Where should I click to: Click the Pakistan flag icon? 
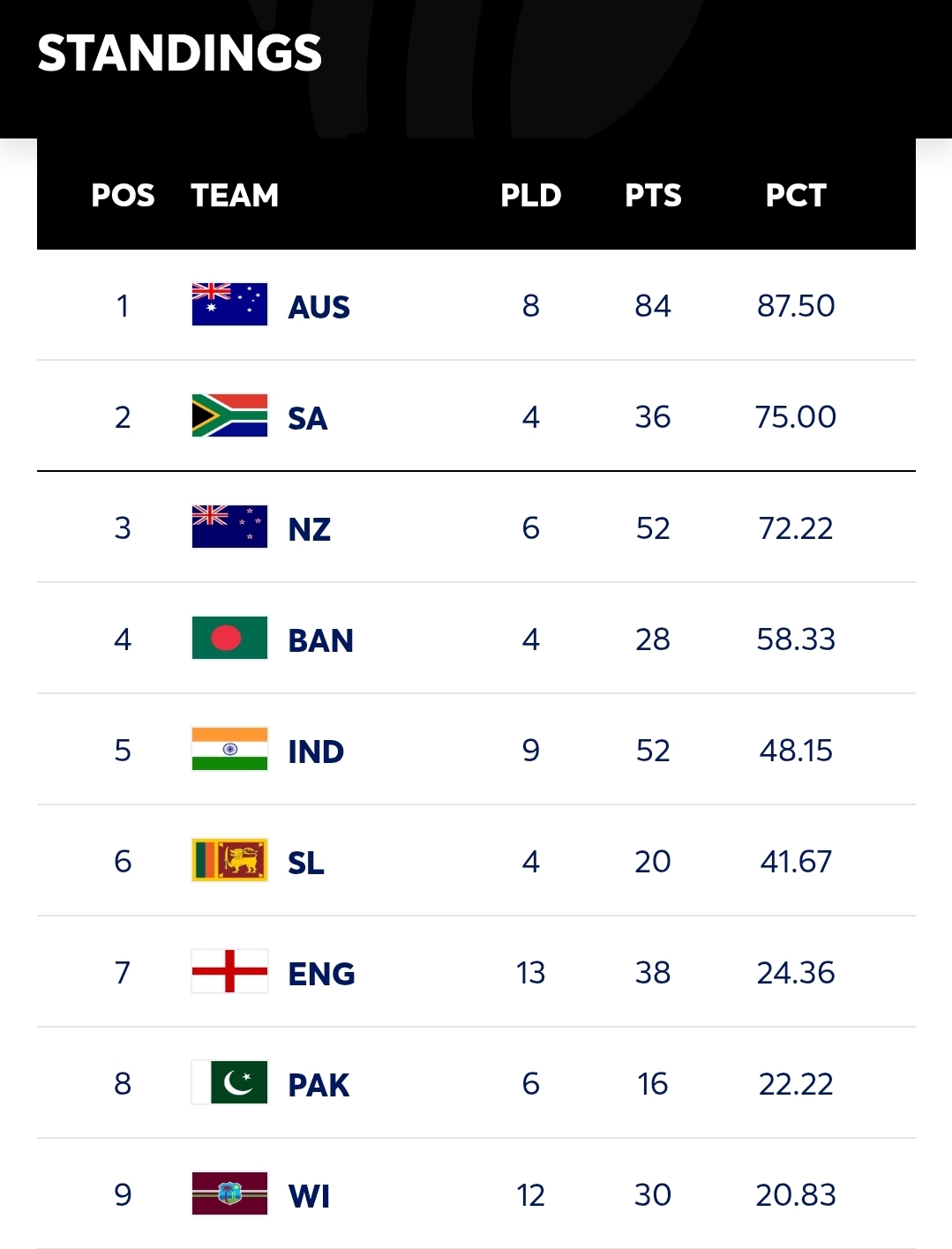[229, 1082]
